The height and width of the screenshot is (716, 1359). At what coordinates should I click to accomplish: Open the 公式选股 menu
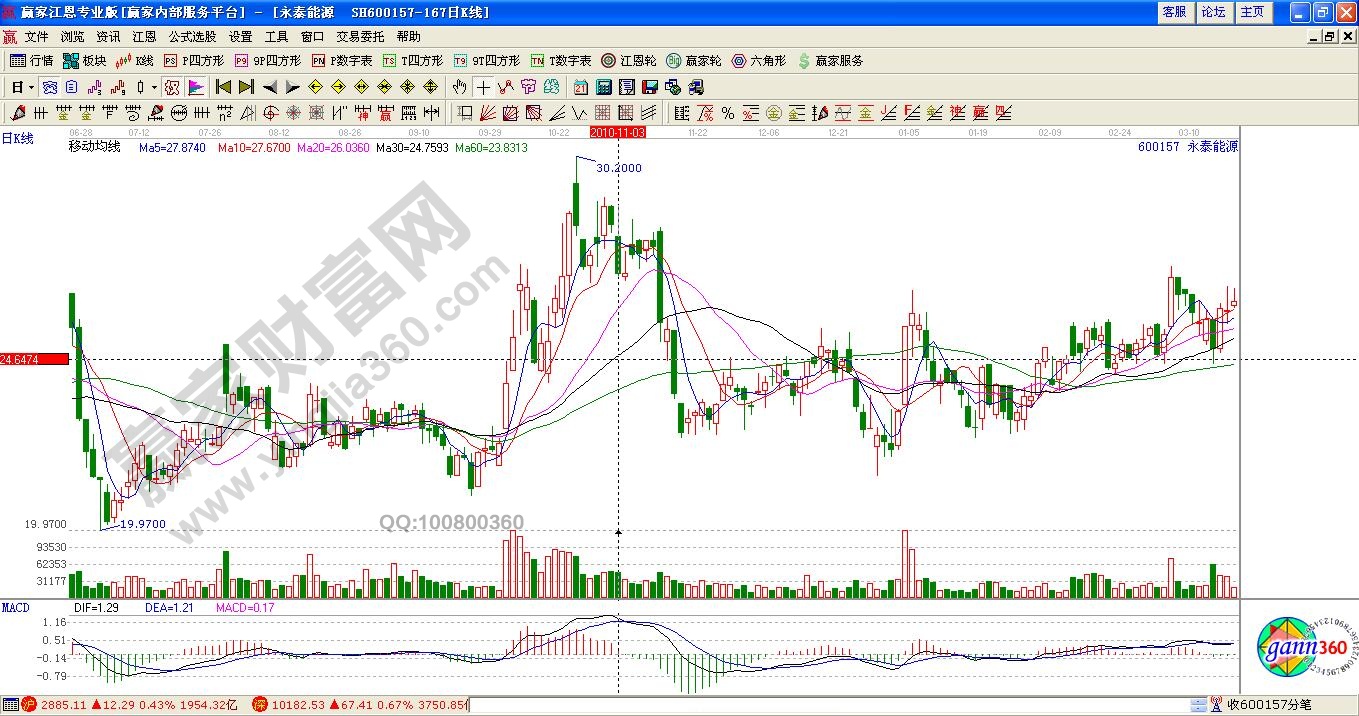(191, 36)
